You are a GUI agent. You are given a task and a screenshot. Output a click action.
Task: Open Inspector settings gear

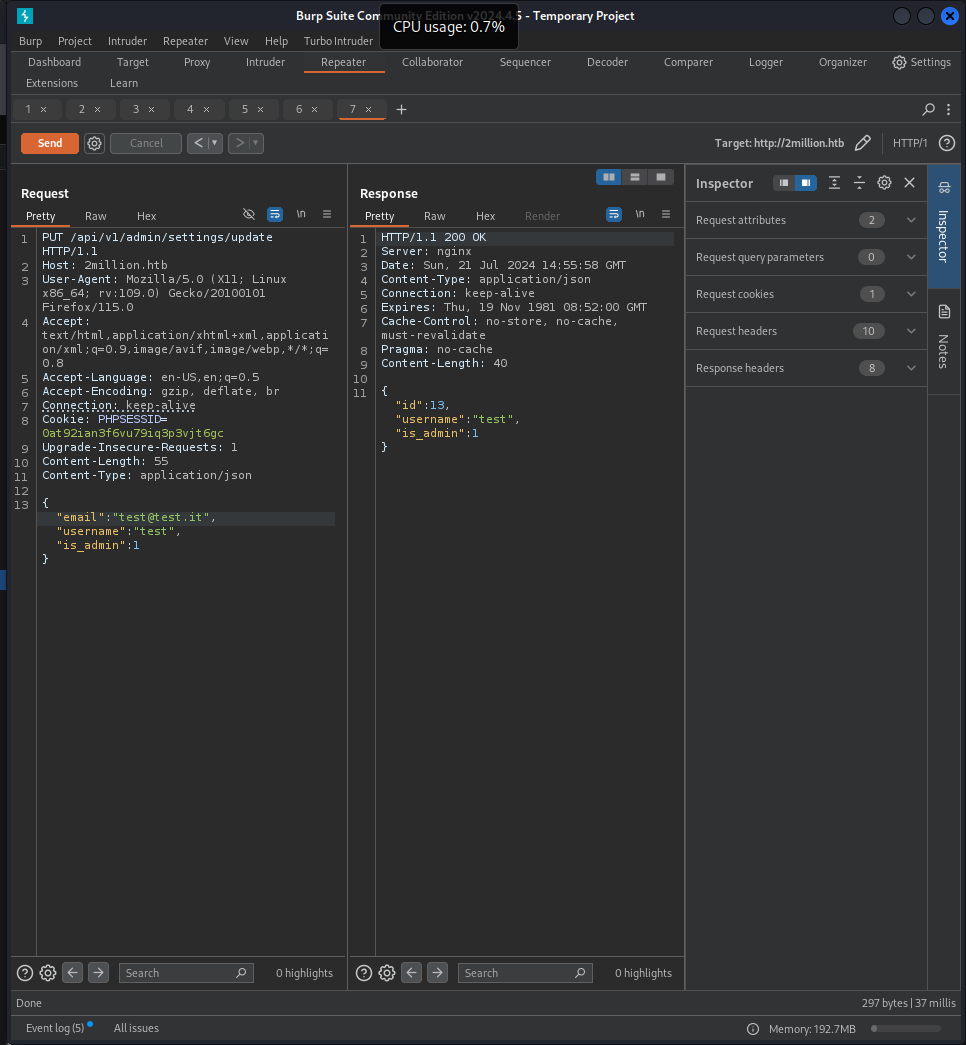tap(884, 183)
